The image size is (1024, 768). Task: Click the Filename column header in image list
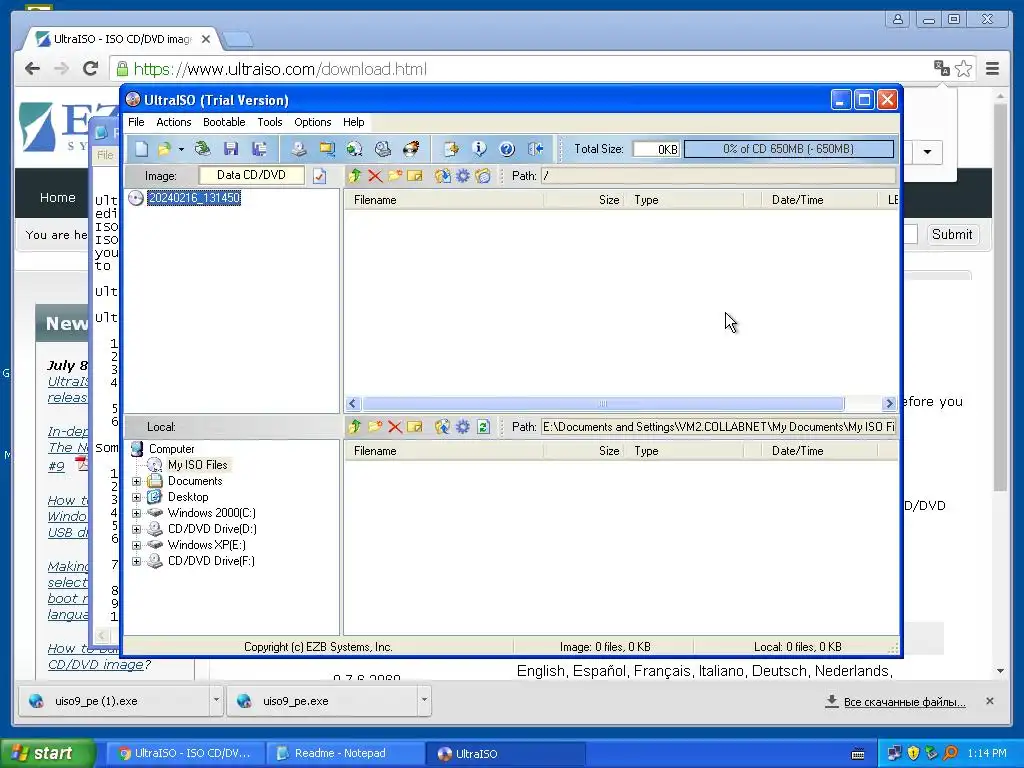(444, 200)
